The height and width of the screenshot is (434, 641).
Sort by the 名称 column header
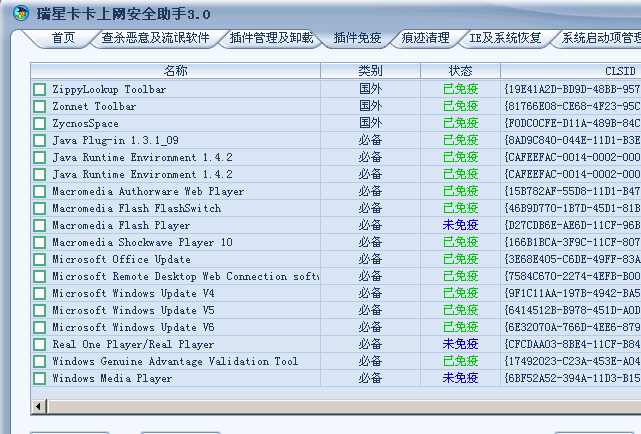coord(176,71)
